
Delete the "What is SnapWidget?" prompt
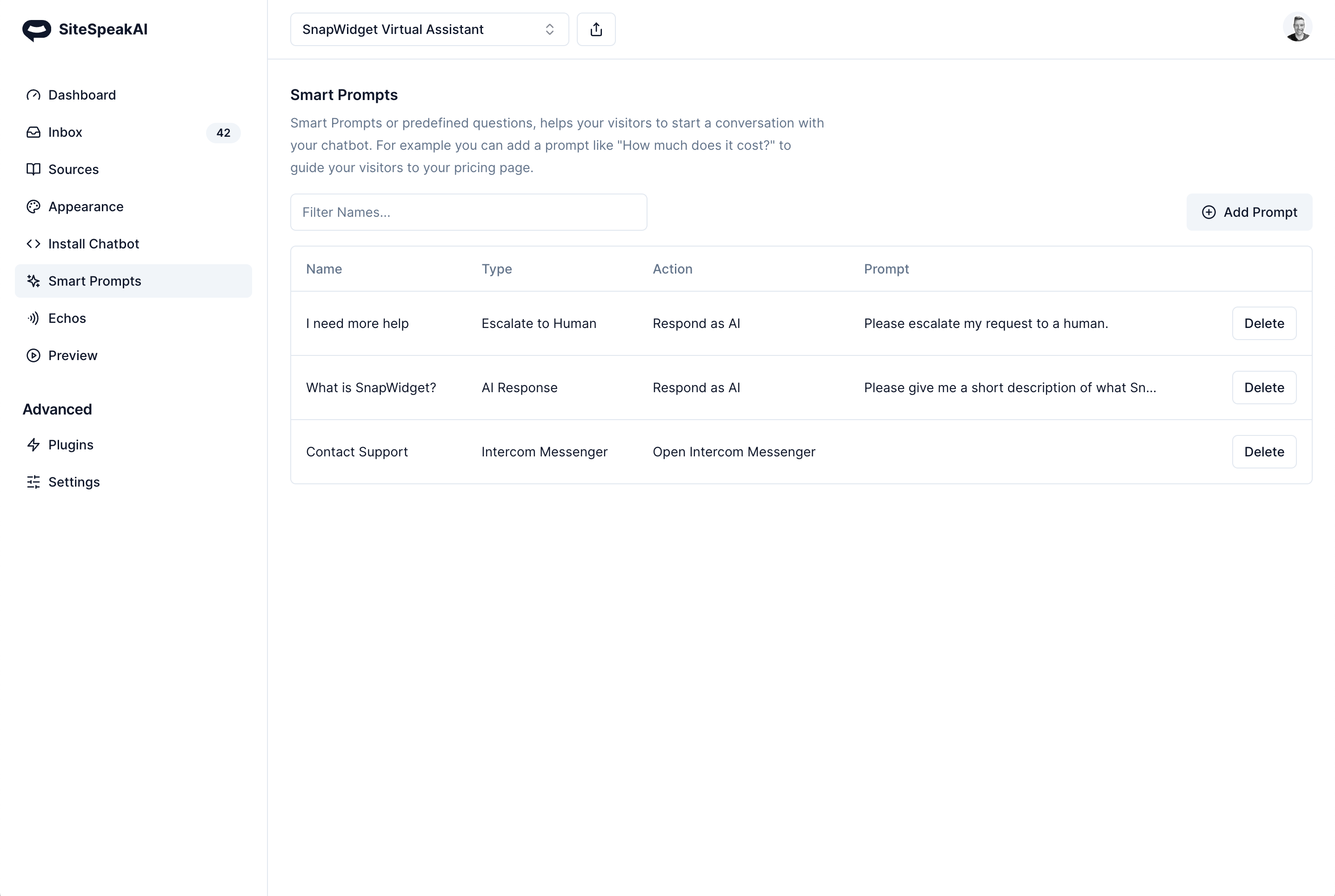coord(1264,388)
